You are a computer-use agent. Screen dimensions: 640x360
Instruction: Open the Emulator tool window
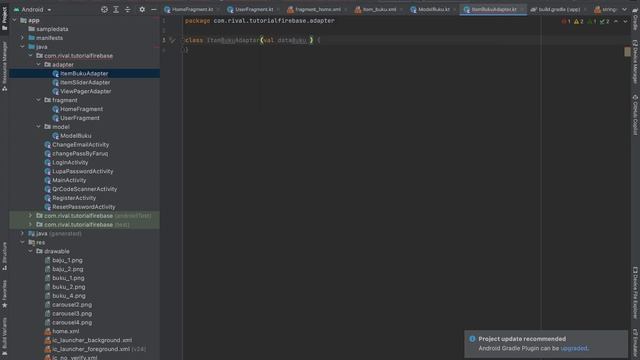pos(635,344)
